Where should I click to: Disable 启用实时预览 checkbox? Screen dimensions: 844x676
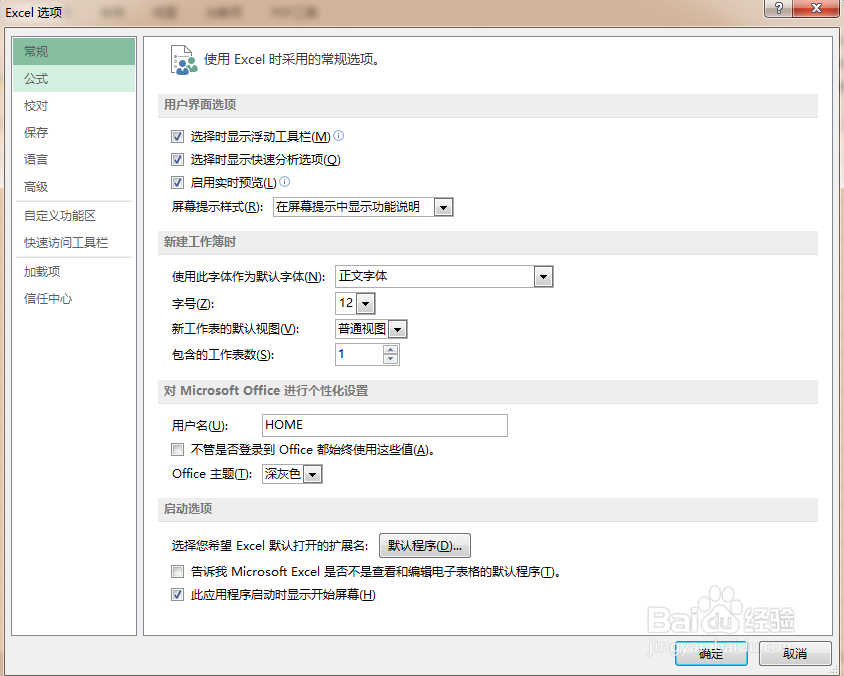tap(177, 182)
